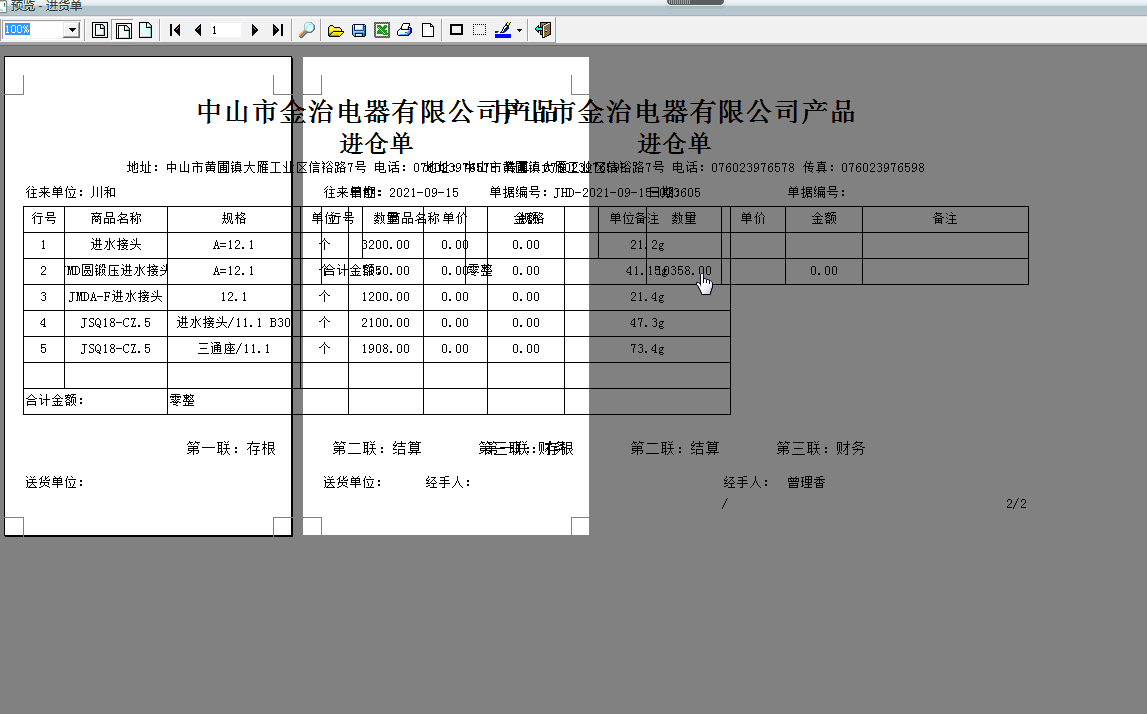Click the zoom percentage input showing 100%

(x=33, y=30)
